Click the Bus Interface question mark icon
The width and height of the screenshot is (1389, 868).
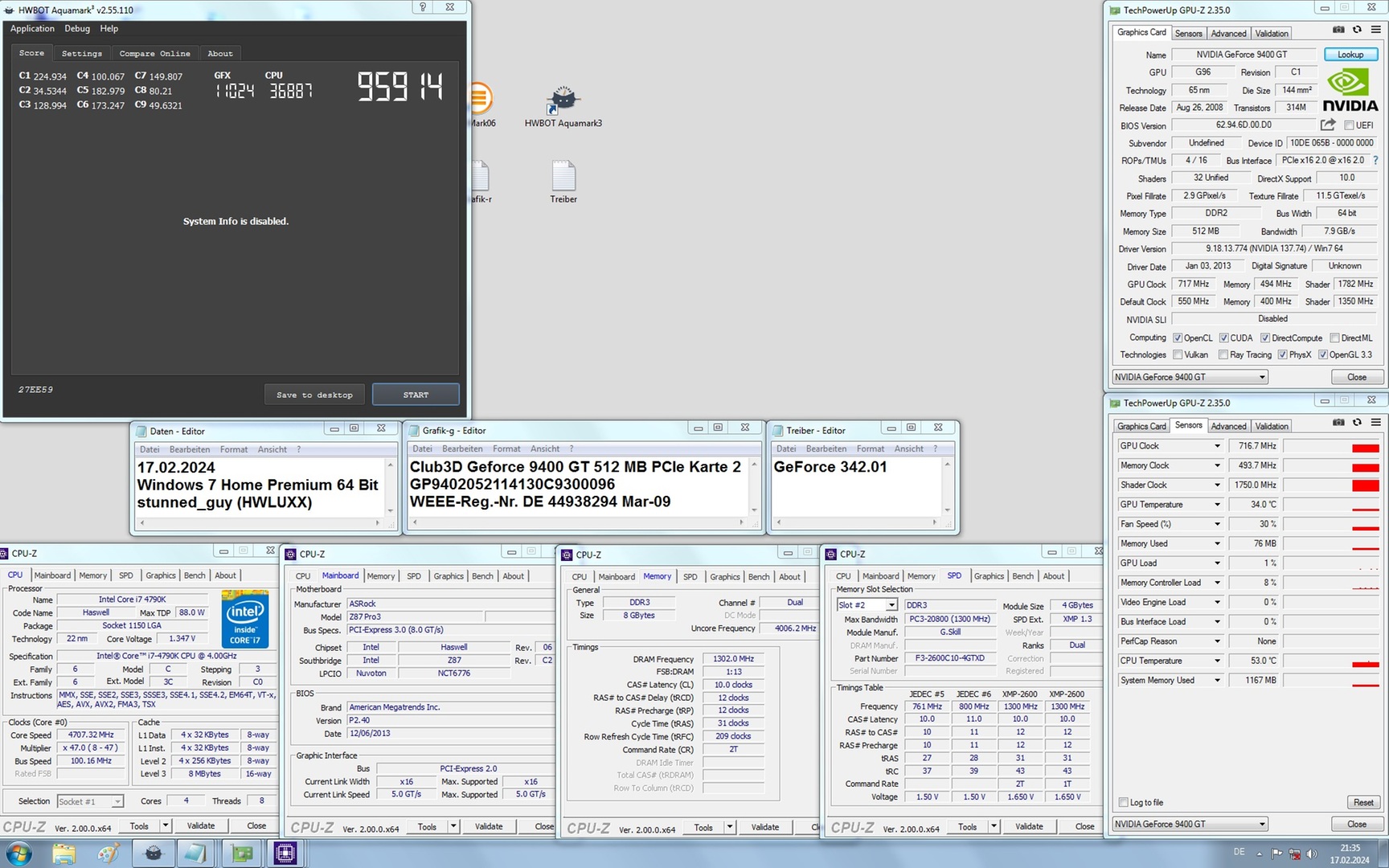1375,160
